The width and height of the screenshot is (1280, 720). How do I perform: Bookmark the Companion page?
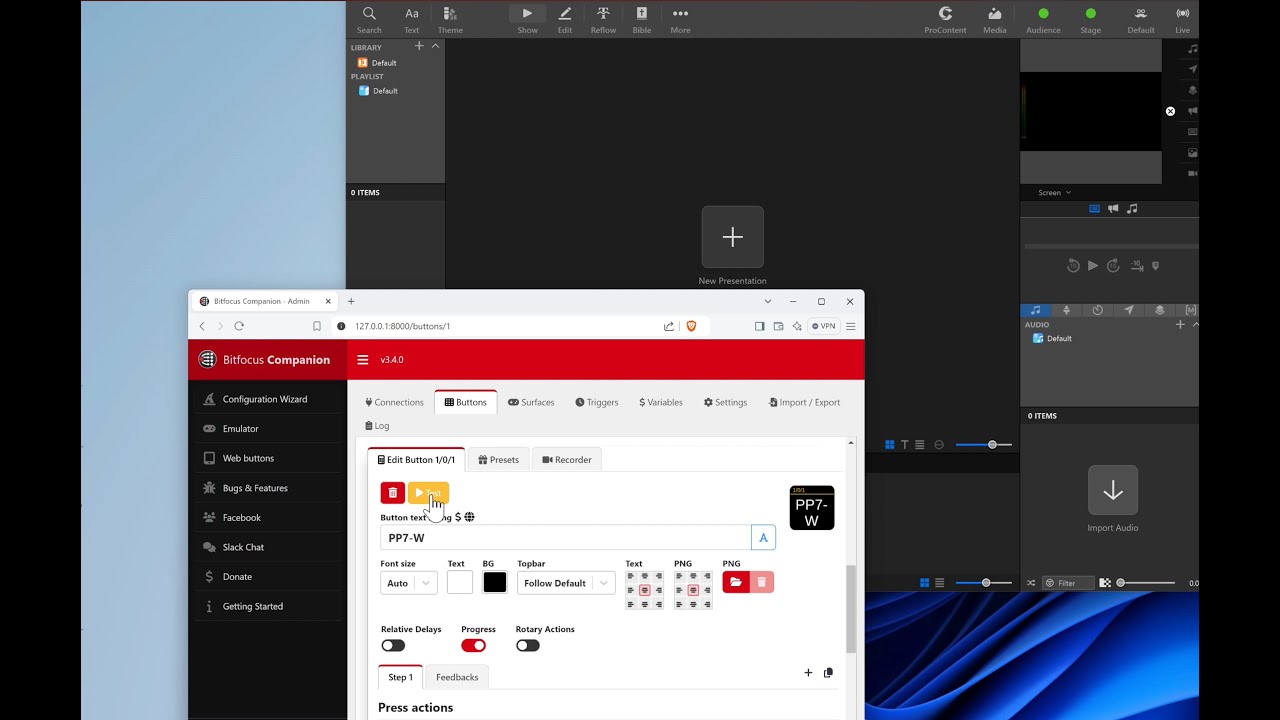(x=316, y=326)
